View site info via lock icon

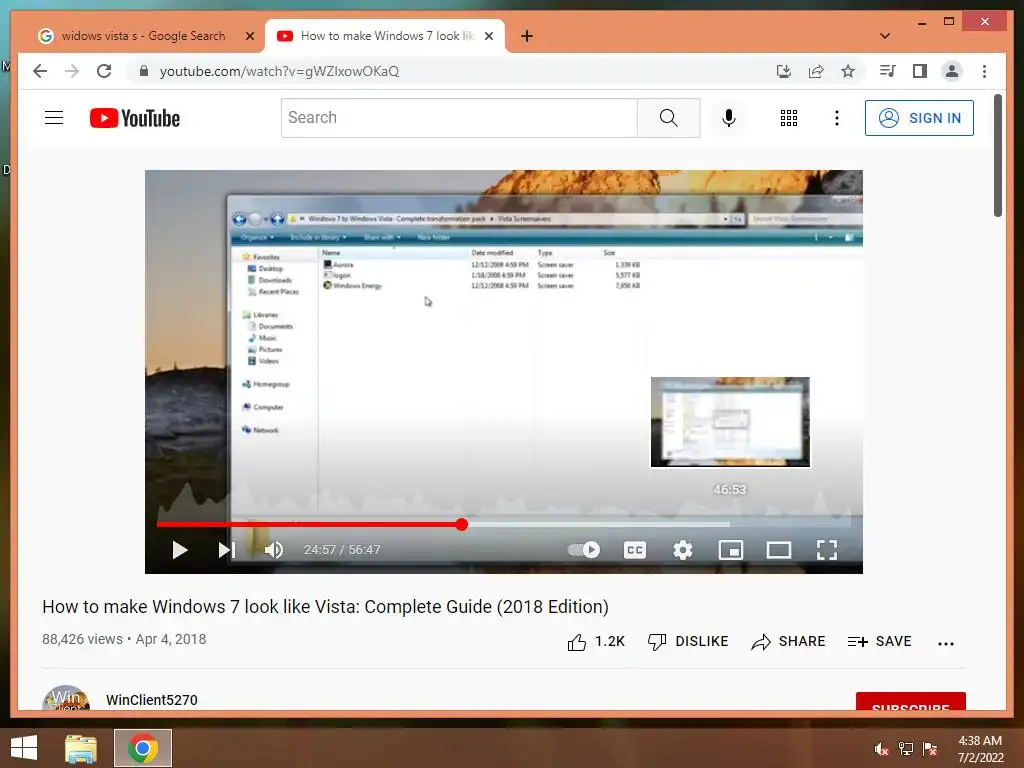pos(144,71)
